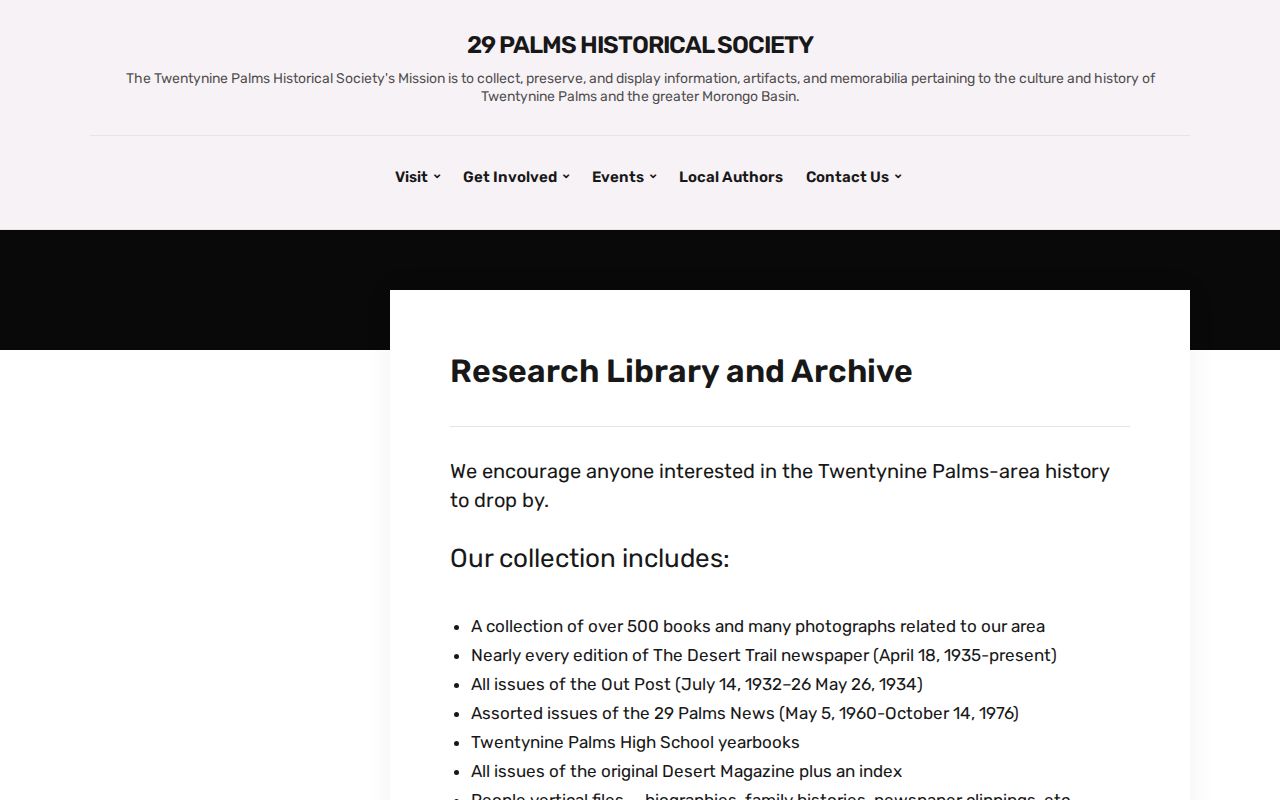
Task: Go to the Local Authors page
Action: (x=731, y=177)
